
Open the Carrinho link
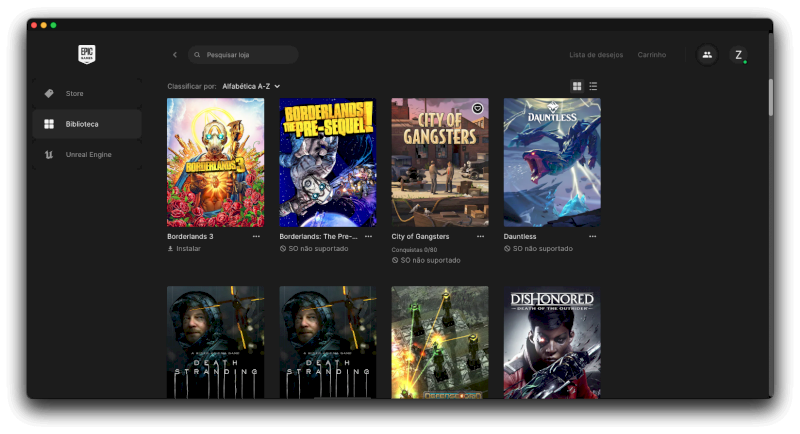652,55
